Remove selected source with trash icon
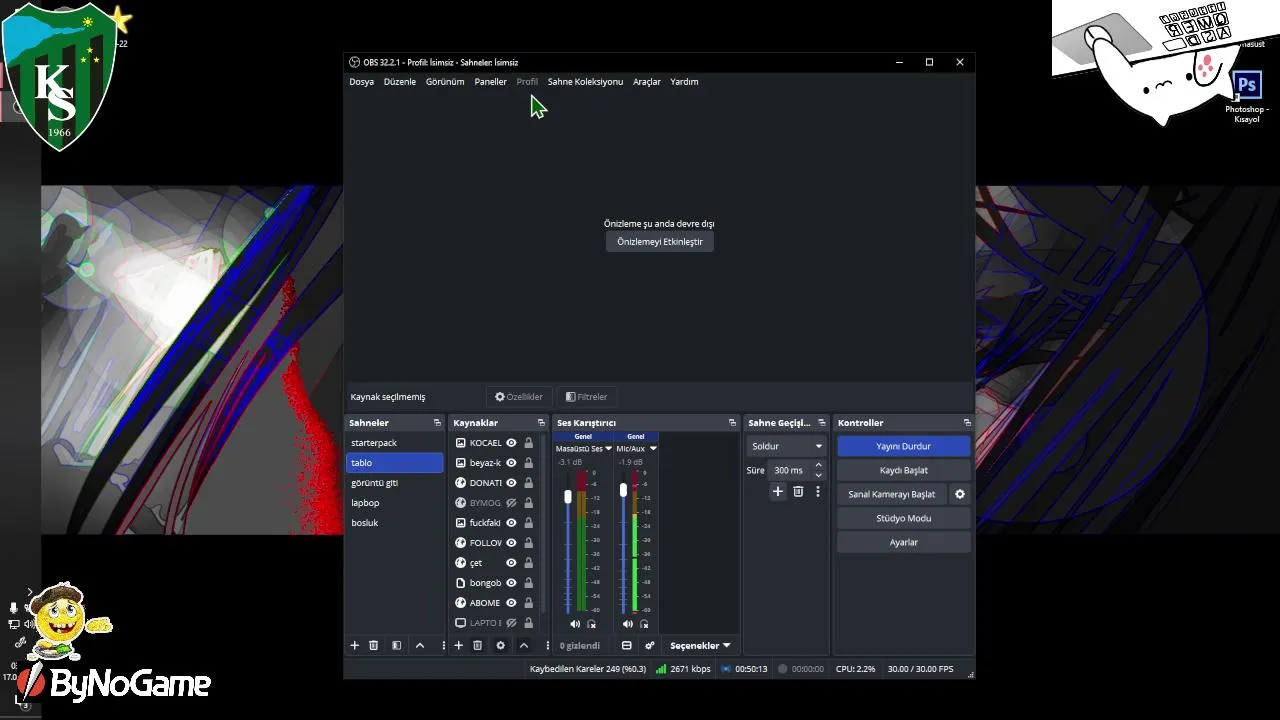The height and width of the screenshot is (720, 1280). click(x=478, y=646)
